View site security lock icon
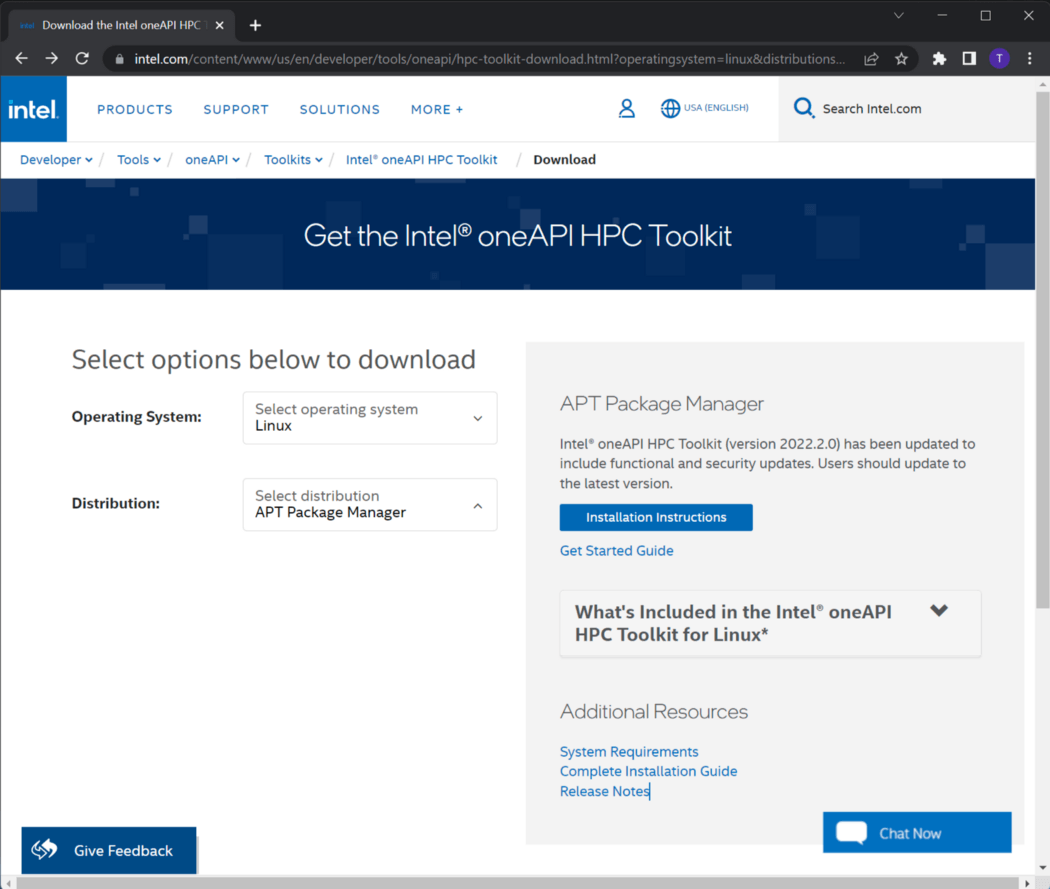The height and width of the screenshot is (889, 1050). point(119,59)
